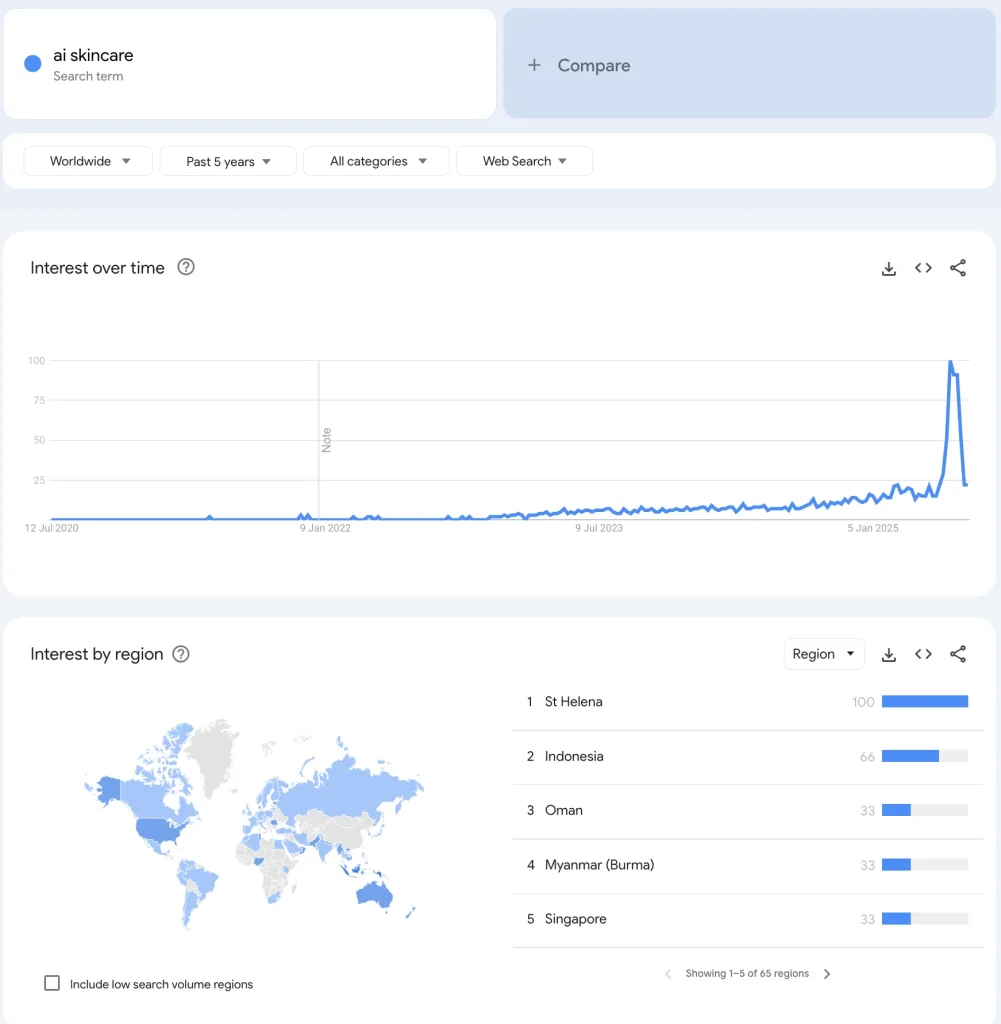Open the Worldwide location dropdown

click(88, 161)
